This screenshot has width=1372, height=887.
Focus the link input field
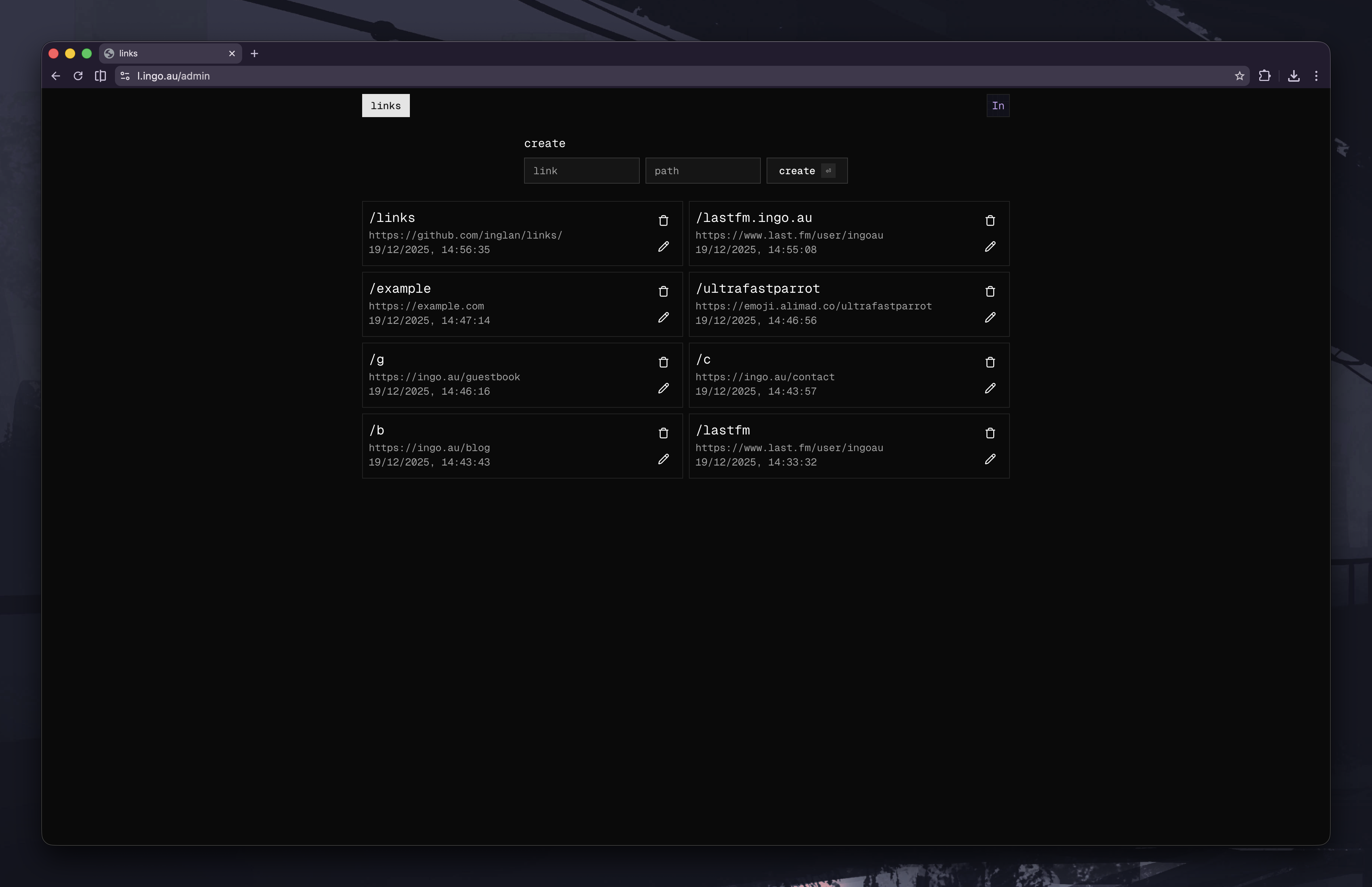pos(581,171)
